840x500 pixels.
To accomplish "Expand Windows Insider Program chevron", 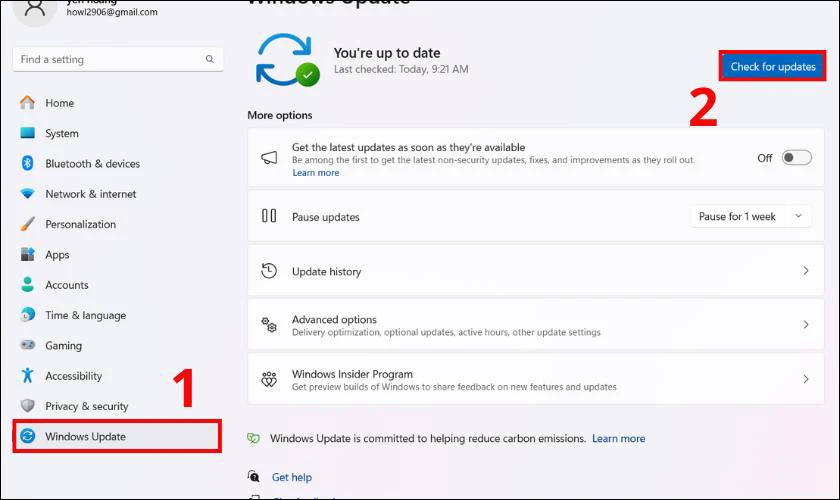I will coord(806,379).
